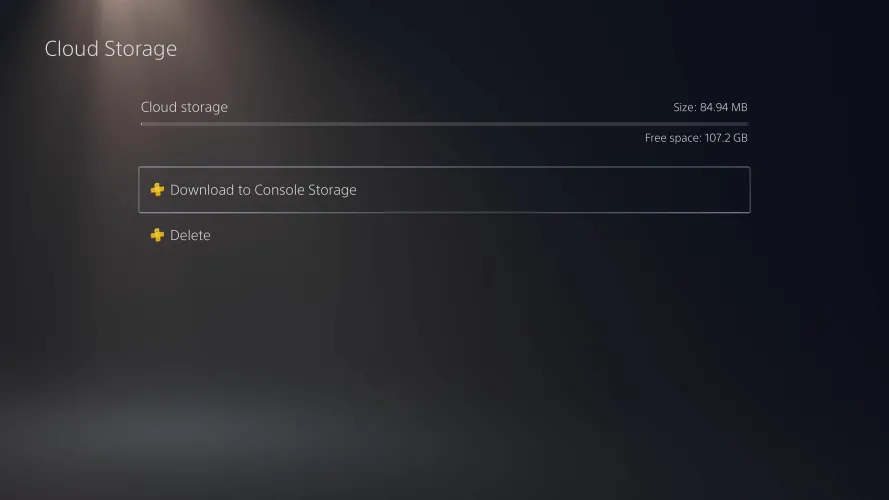
Task: Click the Free space: 107.2 GB text
Action: point(696,138)
